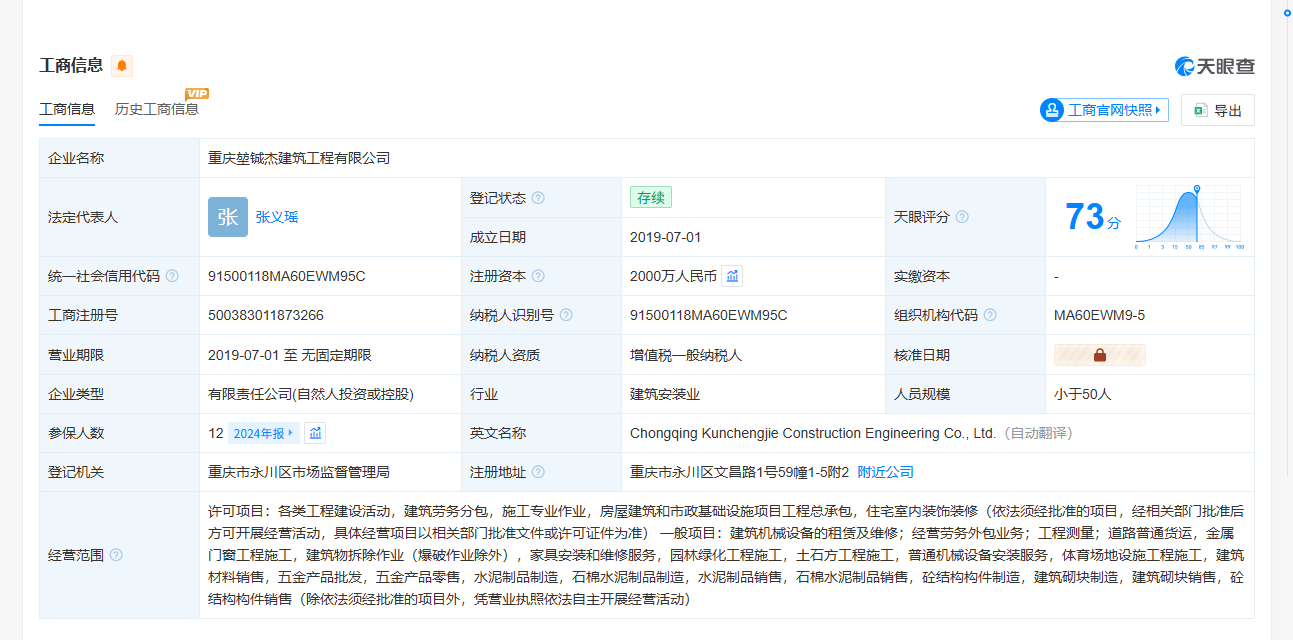
Task: Open trend chart icon beside insured count
Action: [316, 433]
